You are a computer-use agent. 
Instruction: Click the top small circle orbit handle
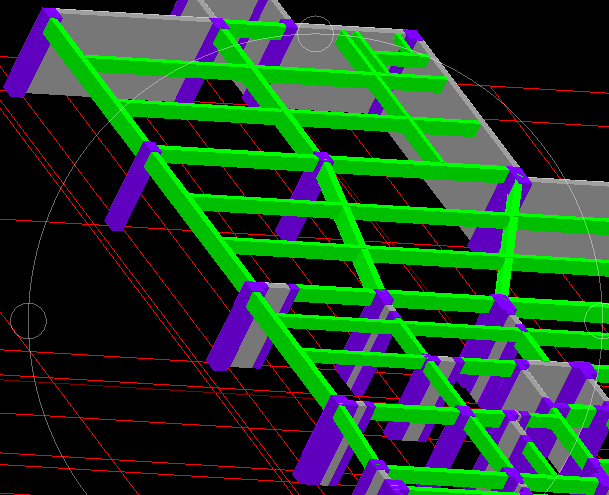point(315,34)
